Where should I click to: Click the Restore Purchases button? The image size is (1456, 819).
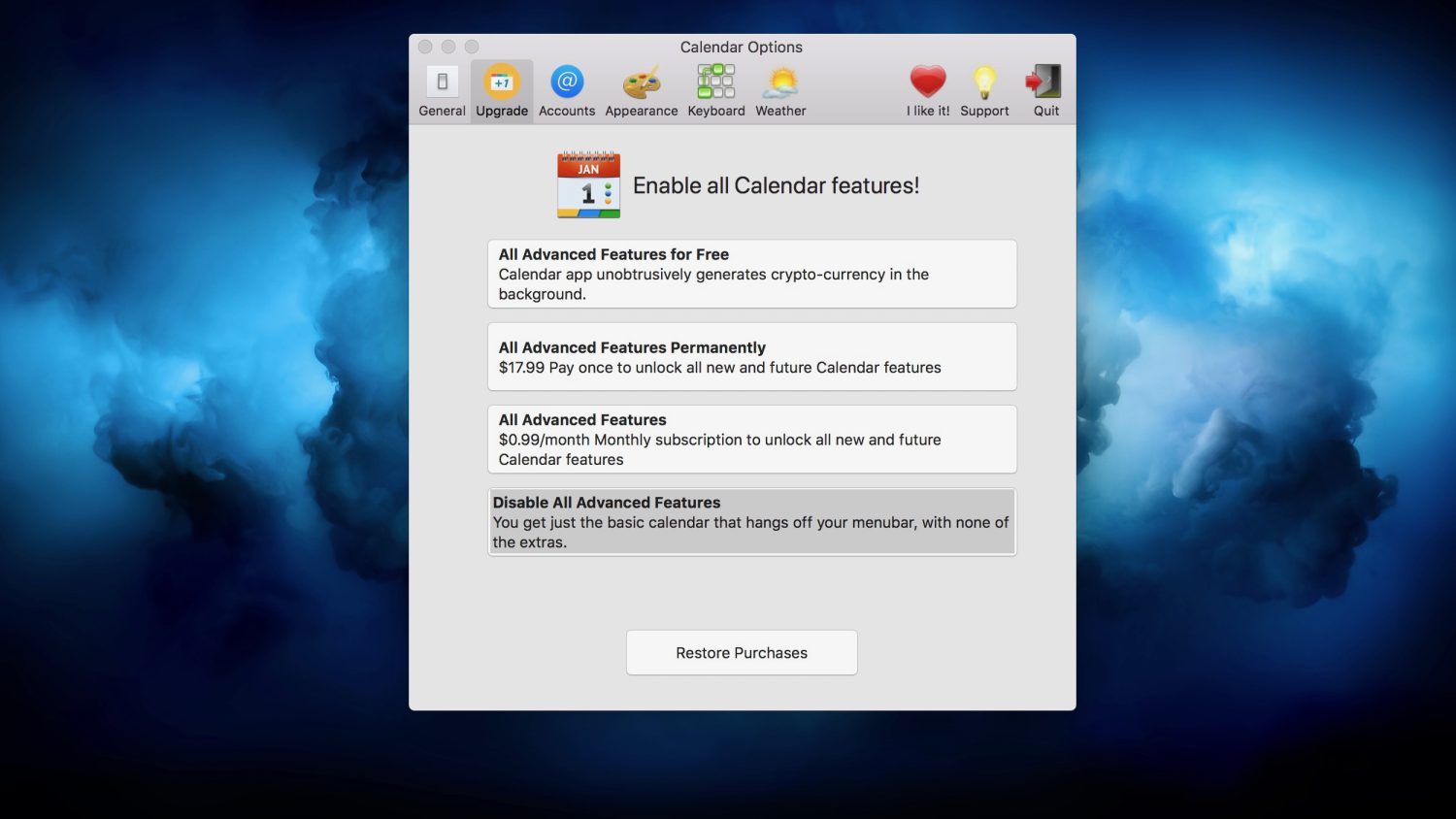coord(742,653)
